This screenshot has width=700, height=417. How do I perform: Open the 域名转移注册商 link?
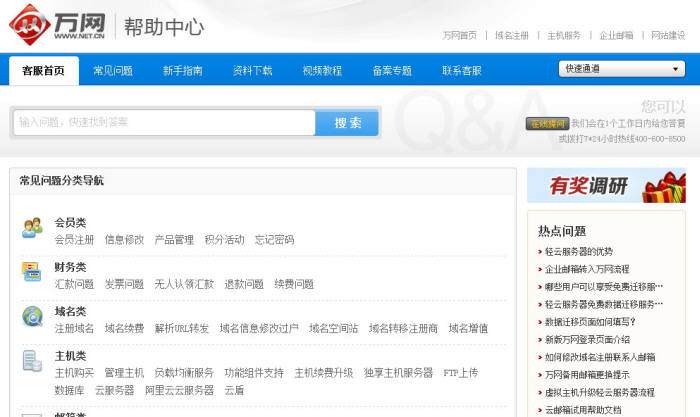pyautogui.click(x=403, y=329)
